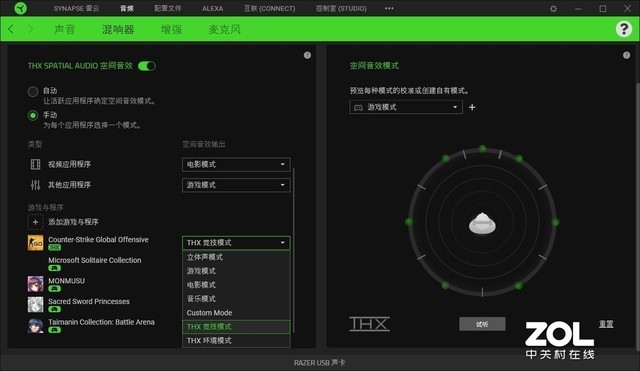Go forward with the right arrow
Viewport: 640px width, 371px height.
click(30, 29)
